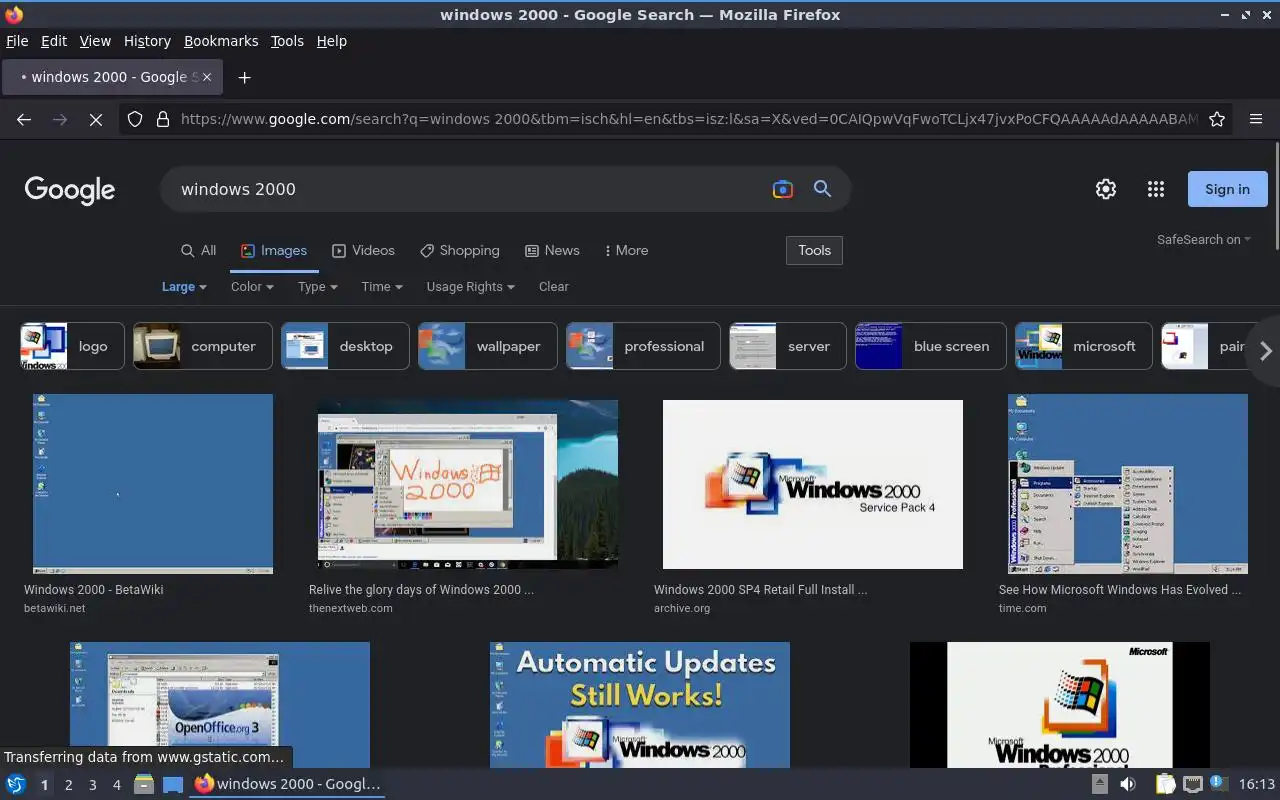The width and height of the screenshot is (1280, 800).
Task: Open Windows 2000 BetaWiki desktop thumbnail
Action: coord(153,484)
